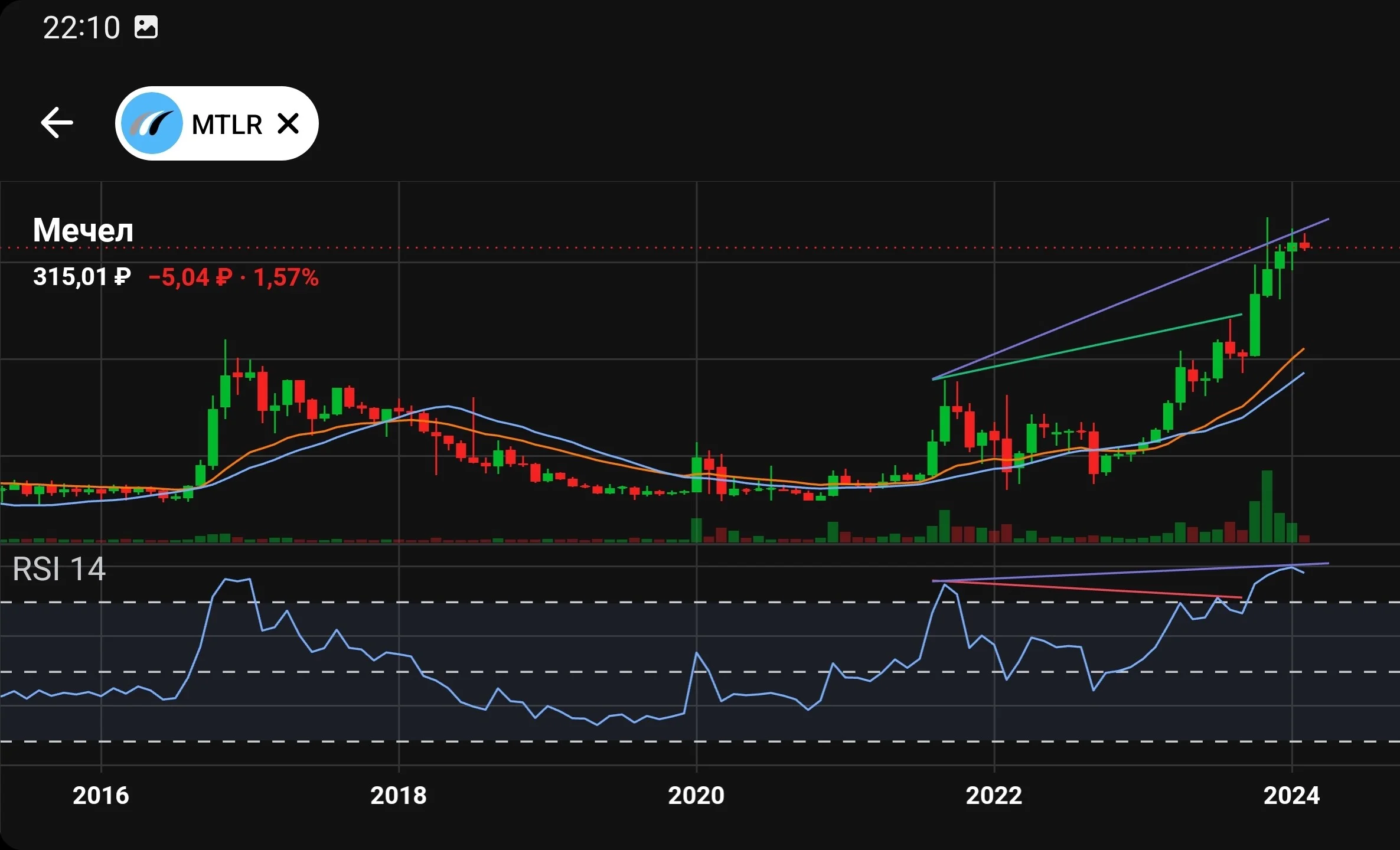This screenshot has height=850, width=1400.
Task: Select the 2024 time axis marker
Action: pyautogui.click(x=1291, y=795)
